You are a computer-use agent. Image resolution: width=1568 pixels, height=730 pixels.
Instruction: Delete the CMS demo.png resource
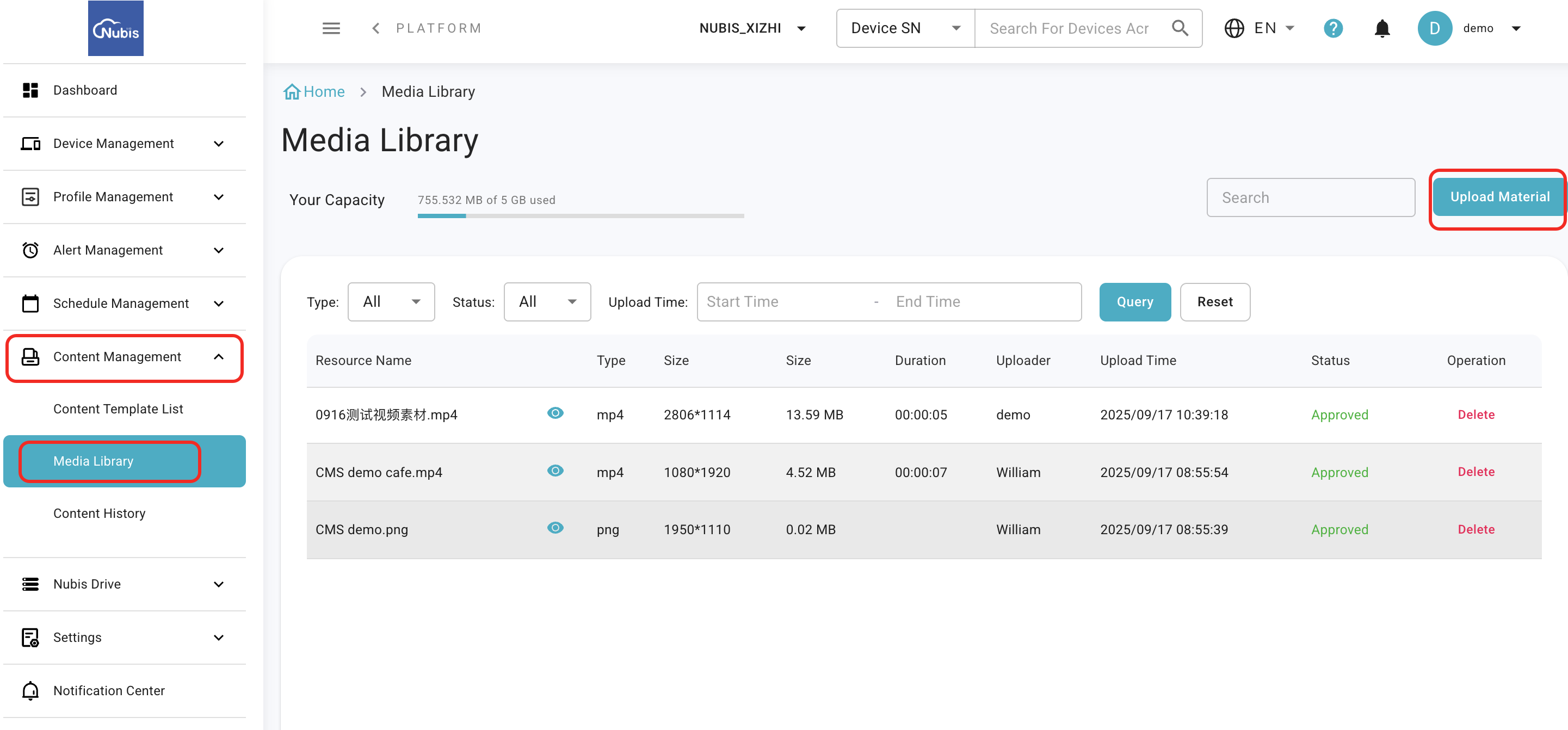click(1476, 529)
